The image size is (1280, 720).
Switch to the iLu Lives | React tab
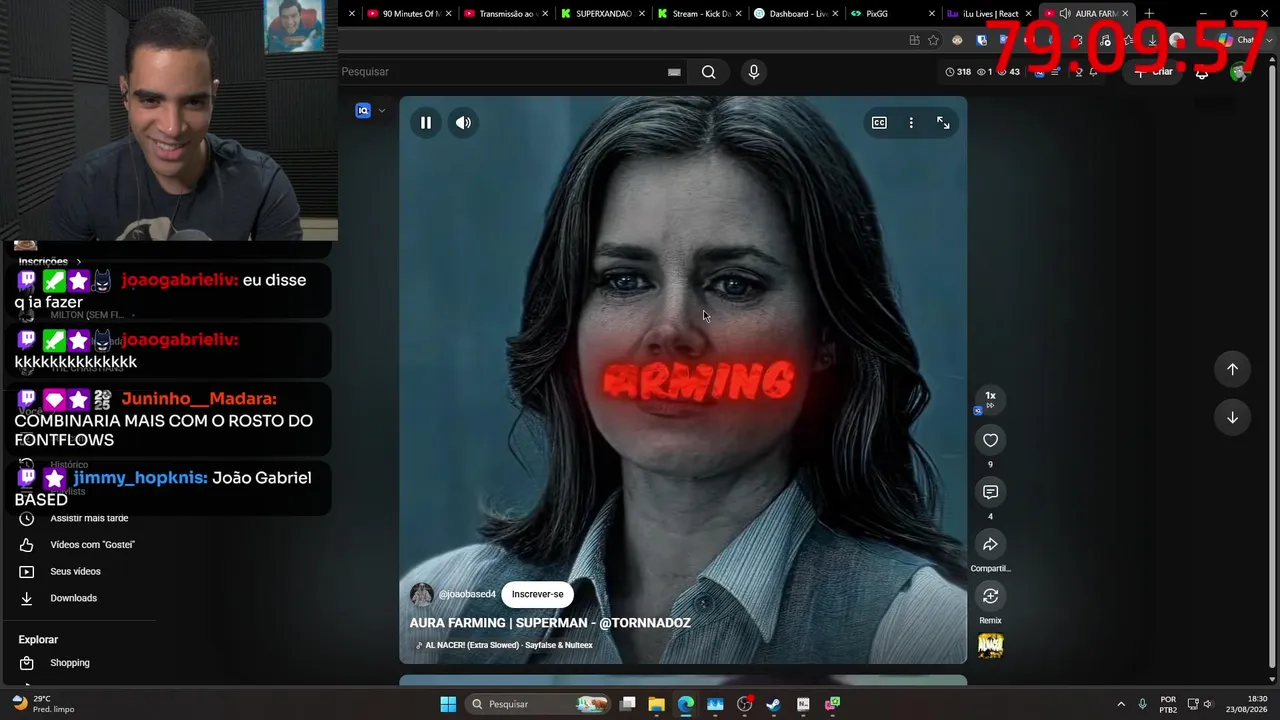coord(983,14)
